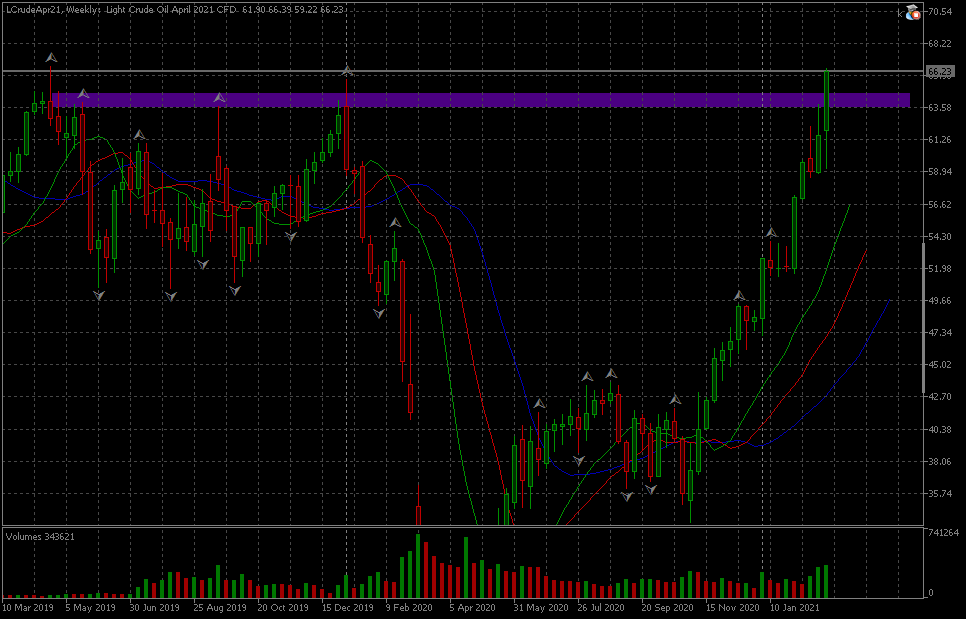The height and width of the screenshot is (619, 966).
Task: Click the 49.66 price scale label
Action: 940,301
